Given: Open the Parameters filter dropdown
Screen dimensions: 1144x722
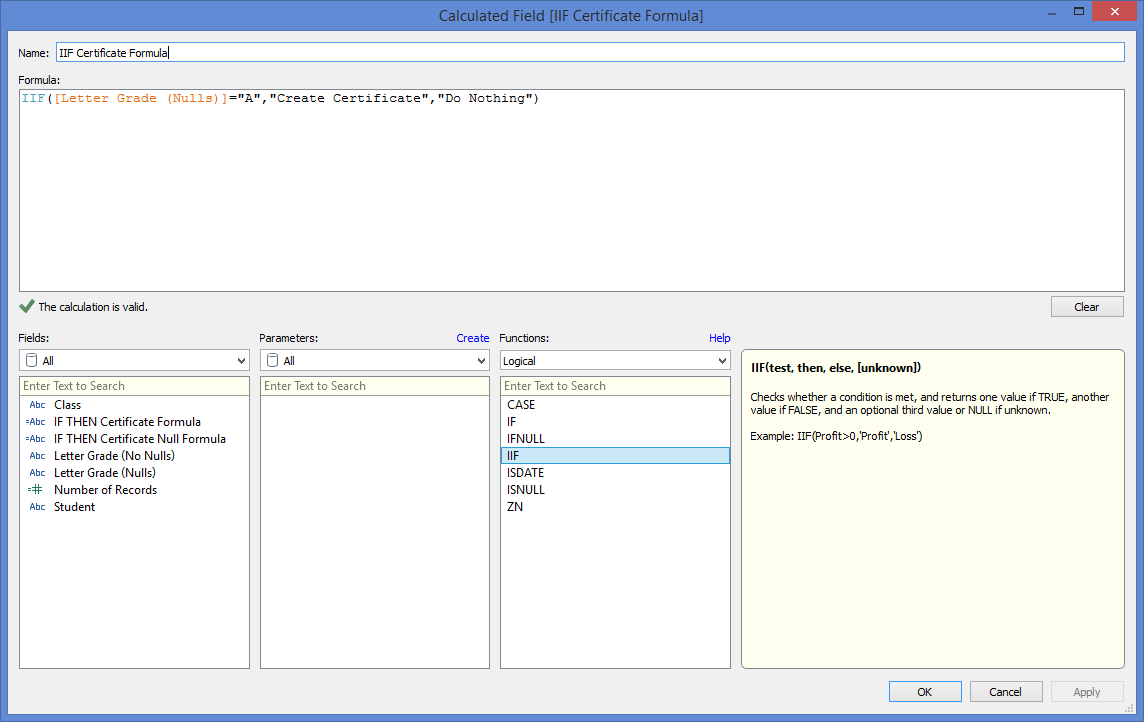Looking at the screenshot, I should (x=374, y=360).
